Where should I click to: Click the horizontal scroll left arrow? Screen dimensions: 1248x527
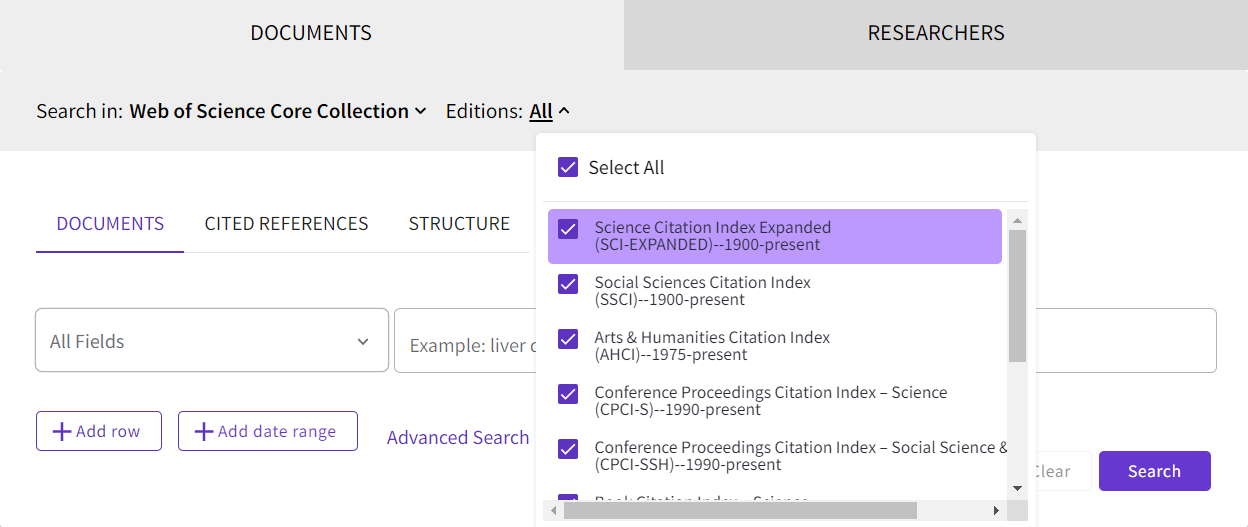tap(555, 511)
